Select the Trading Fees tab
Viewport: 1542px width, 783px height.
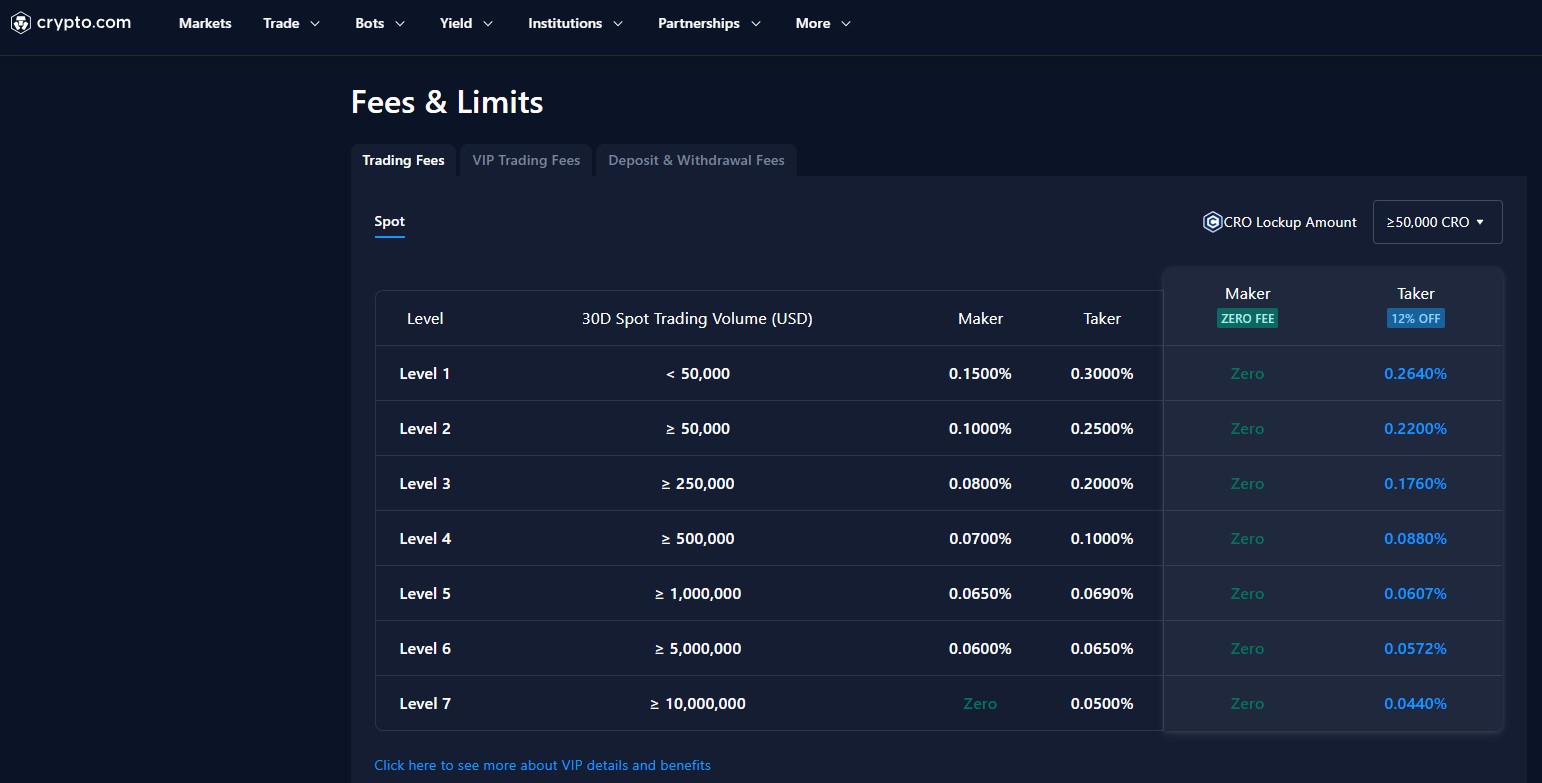pyautogui.click(x=403, y=160)
